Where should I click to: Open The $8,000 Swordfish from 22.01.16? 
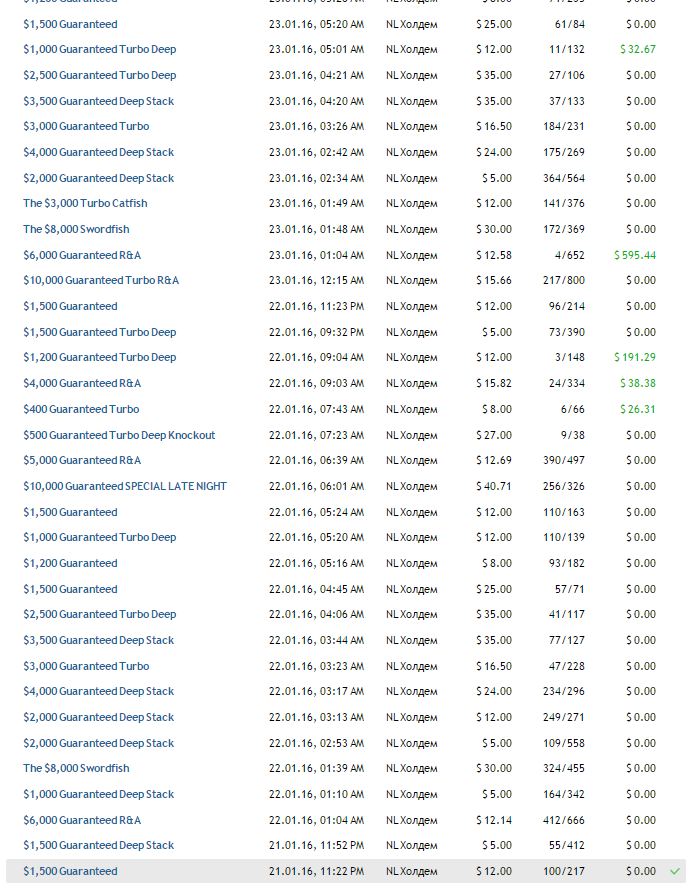[76, 768]
